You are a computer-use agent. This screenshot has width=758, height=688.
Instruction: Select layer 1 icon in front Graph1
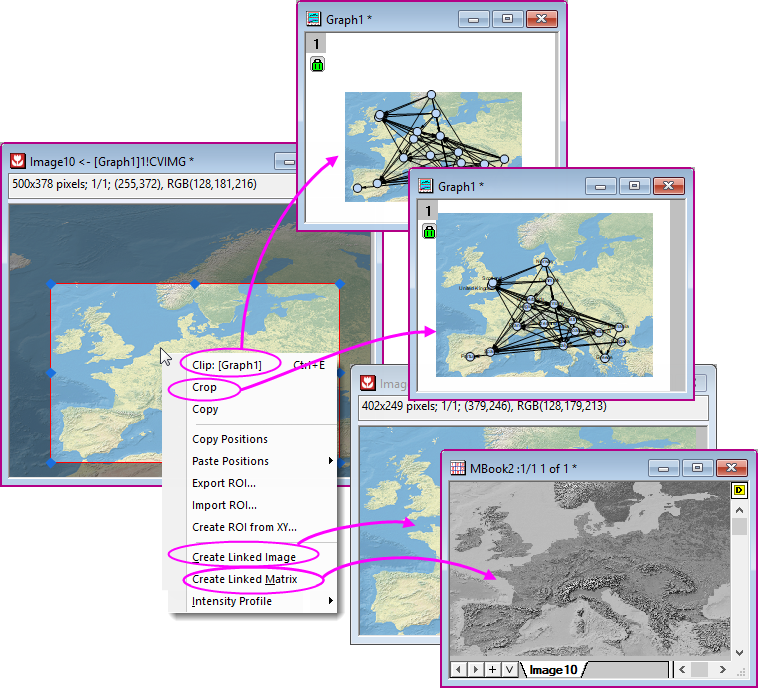click(x=428, y=211)
